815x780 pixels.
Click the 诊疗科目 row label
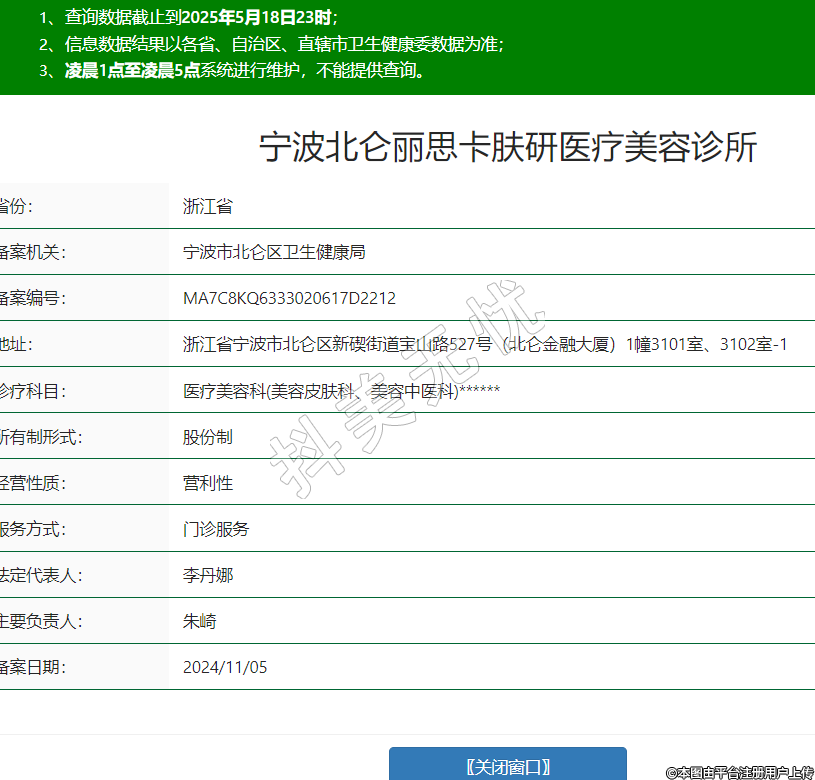[x=32, y=391]
